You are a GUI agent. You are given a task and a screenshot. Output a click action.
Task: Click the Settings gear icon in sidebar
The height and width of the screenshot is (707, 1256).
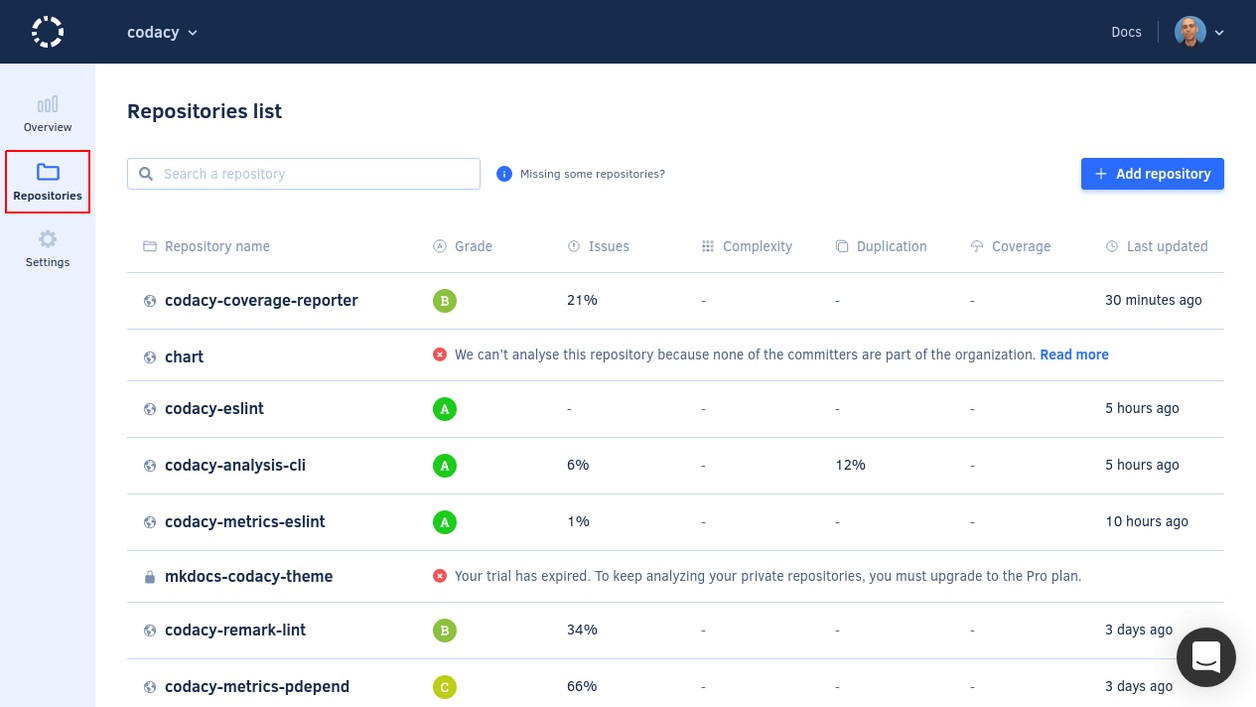(x=47, y=239)
